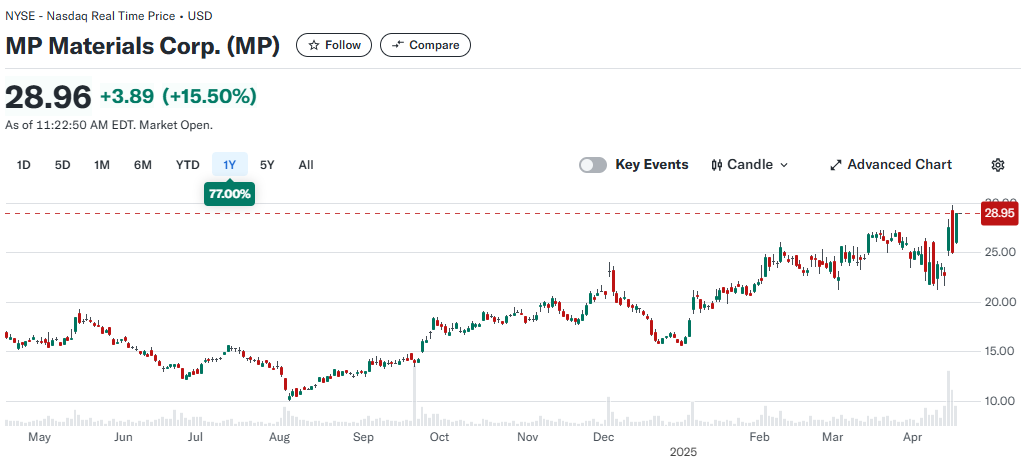
Task: Select the 5D time range
Action: [x=62, y=165]
